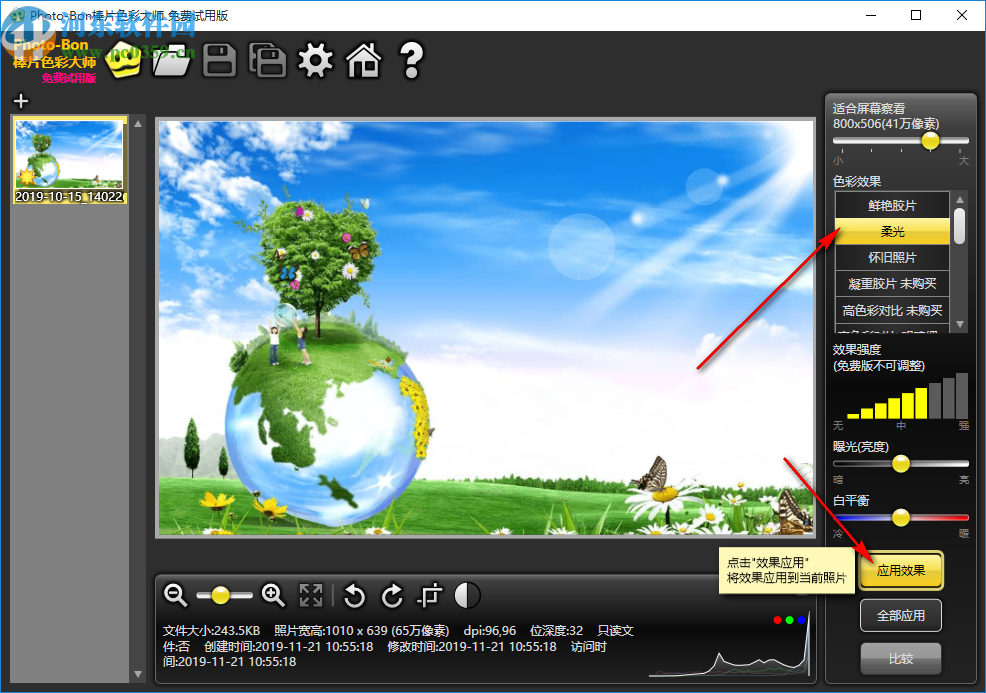Choose 柔光 color effect
Viewport: 986px width, 693px height.
[892, 231]
